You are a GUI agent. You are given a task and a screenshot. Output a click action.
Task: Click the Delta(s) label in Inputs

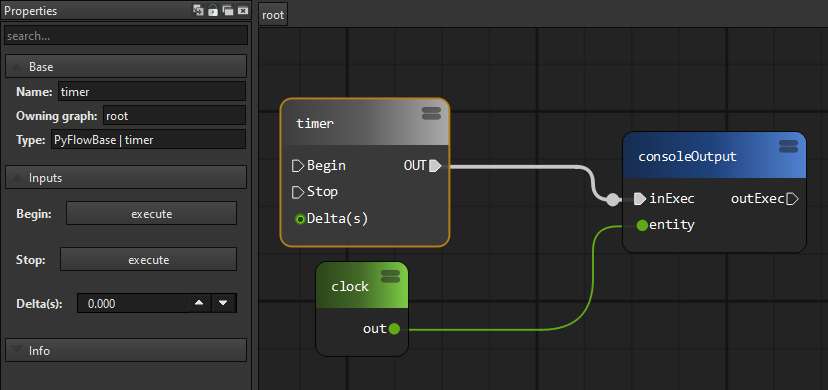(x=39, y=304)
